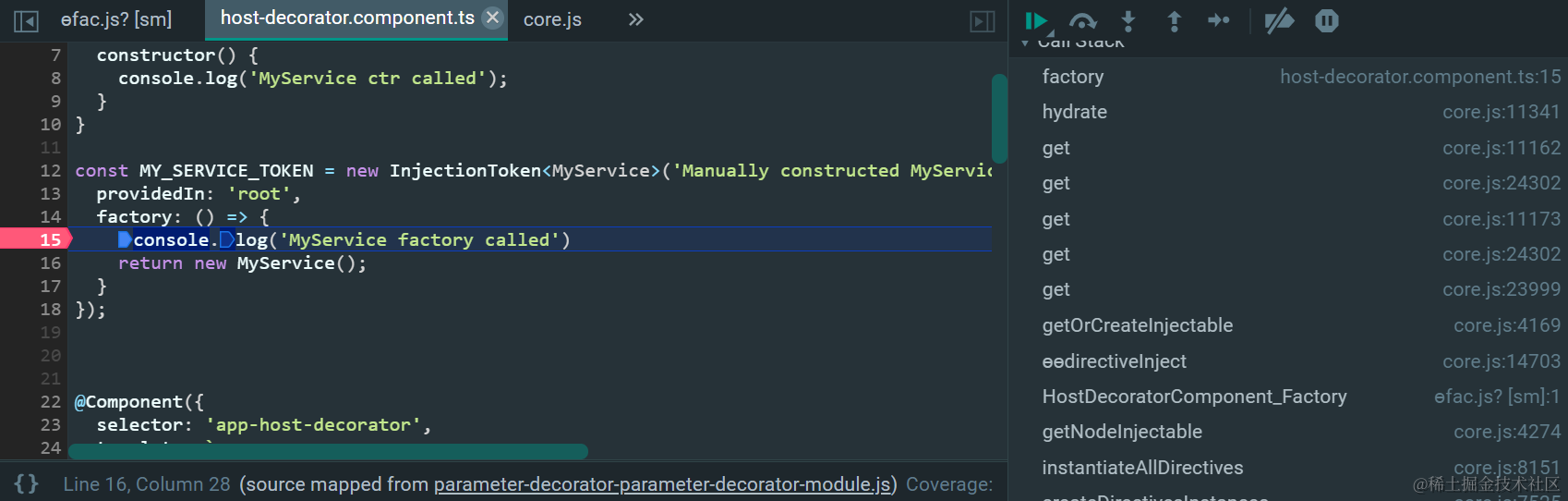This screenshot has width=1568, height=501.
Task: Collapse the Call Stack section
Action: [x=1025, y=43]
